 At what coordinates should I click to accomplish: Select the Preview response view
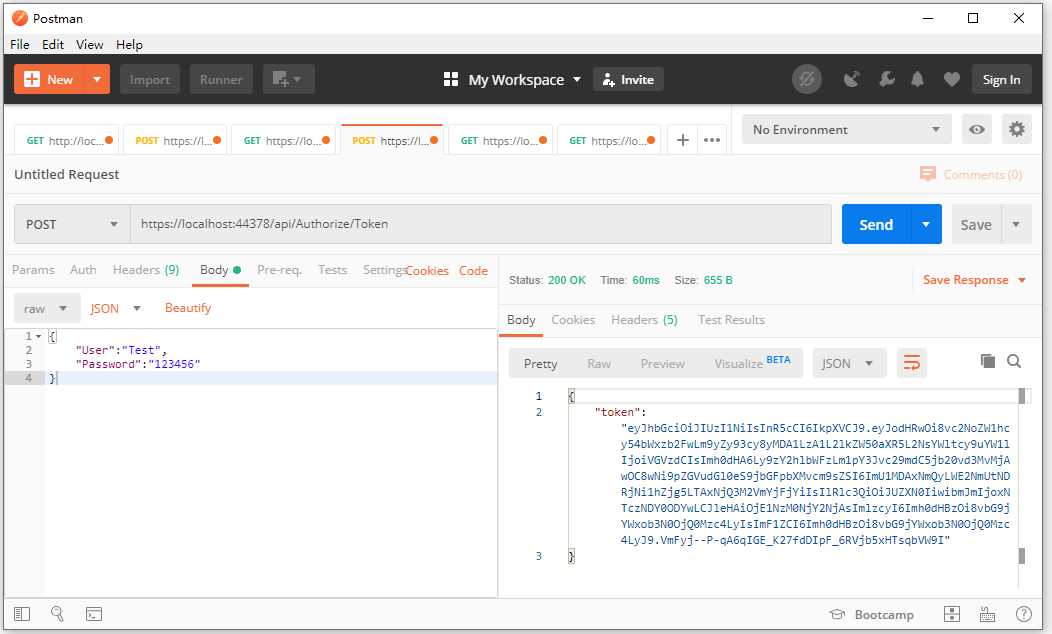[662, 364]
